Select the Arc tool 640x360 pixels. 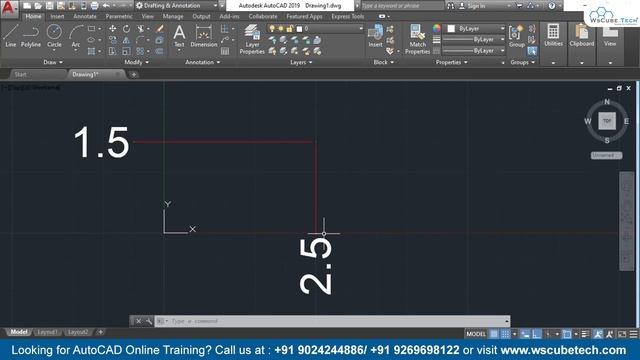point(76,36)
